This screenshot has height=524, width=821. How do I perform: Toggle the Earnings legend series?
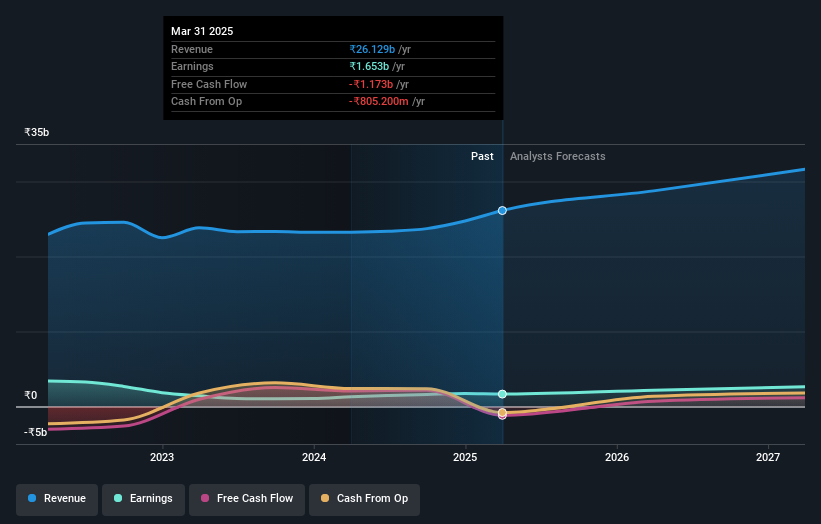pos(143,499)
